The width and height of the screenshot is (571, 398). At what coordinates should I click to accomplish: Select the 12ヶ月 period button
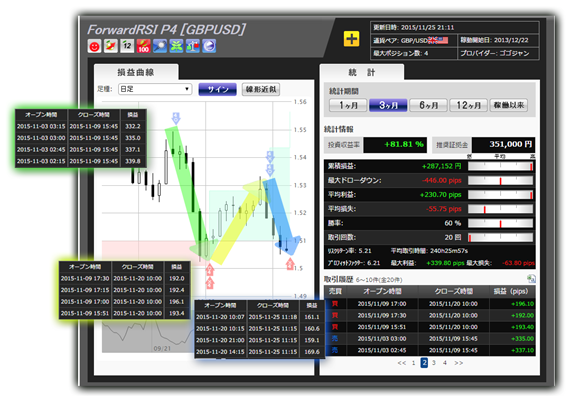468,105
